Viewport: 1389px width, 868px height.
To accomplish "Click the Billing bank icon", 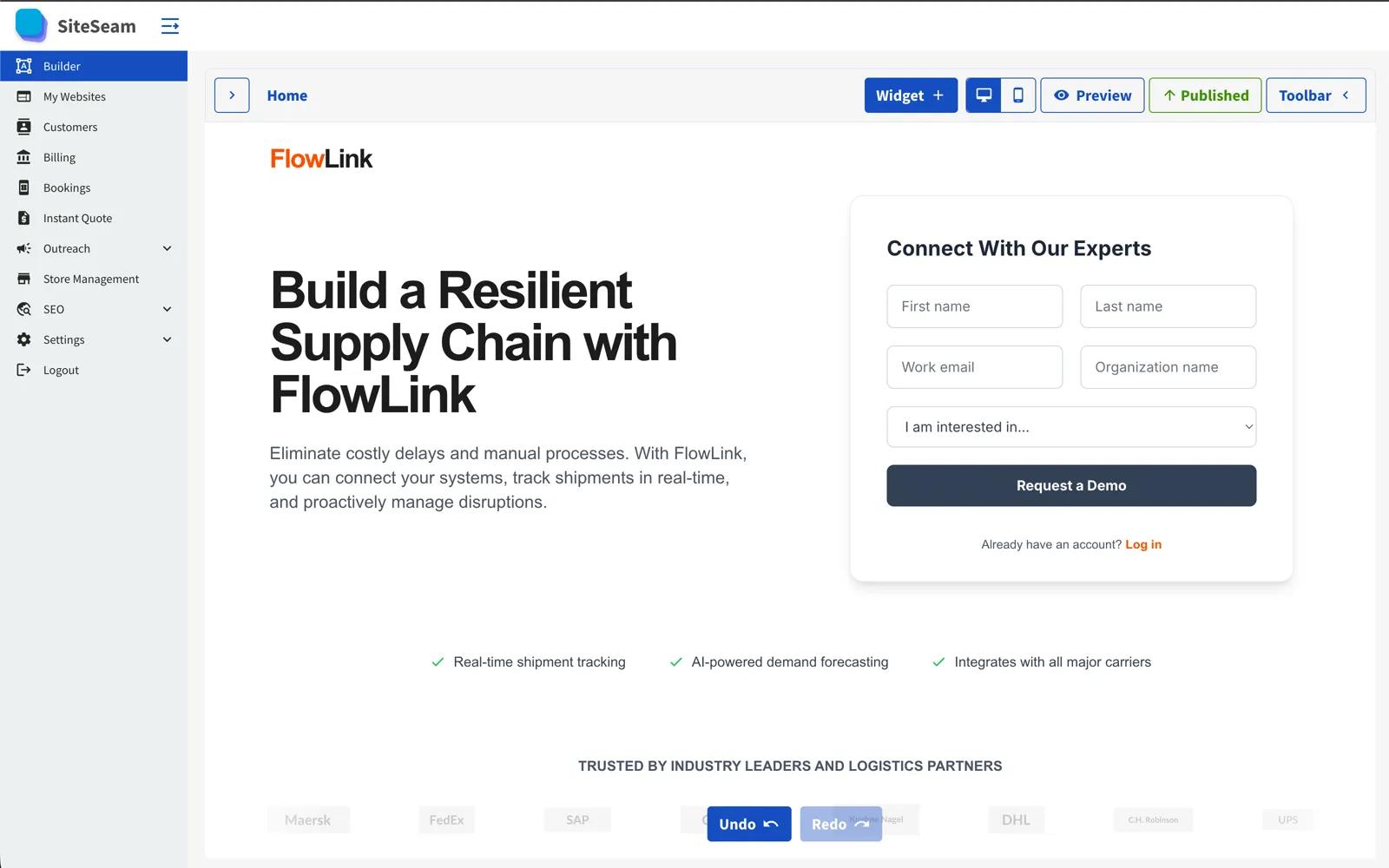I will pyautogui.click(x=23, y=157).
